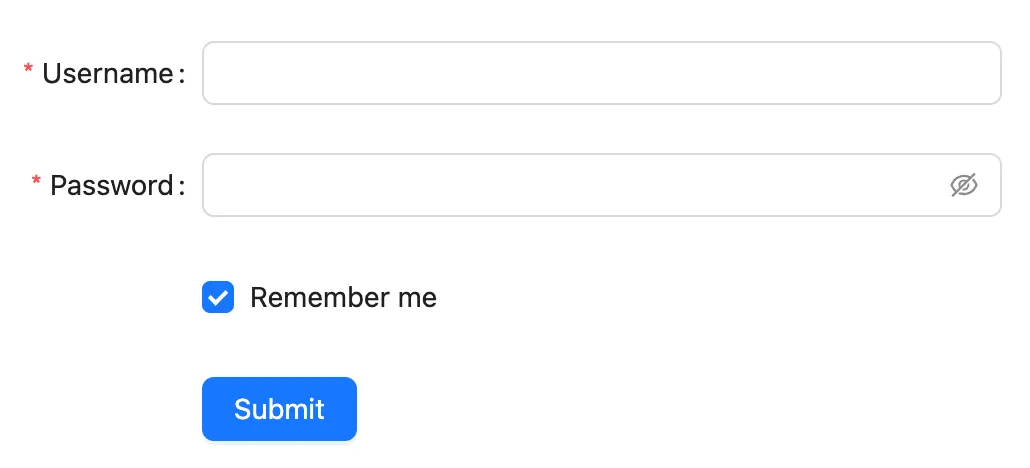This screenshot has height=468, width=1030.
Task: Reveal the password using the eye icon
Action: coord(963,185)
